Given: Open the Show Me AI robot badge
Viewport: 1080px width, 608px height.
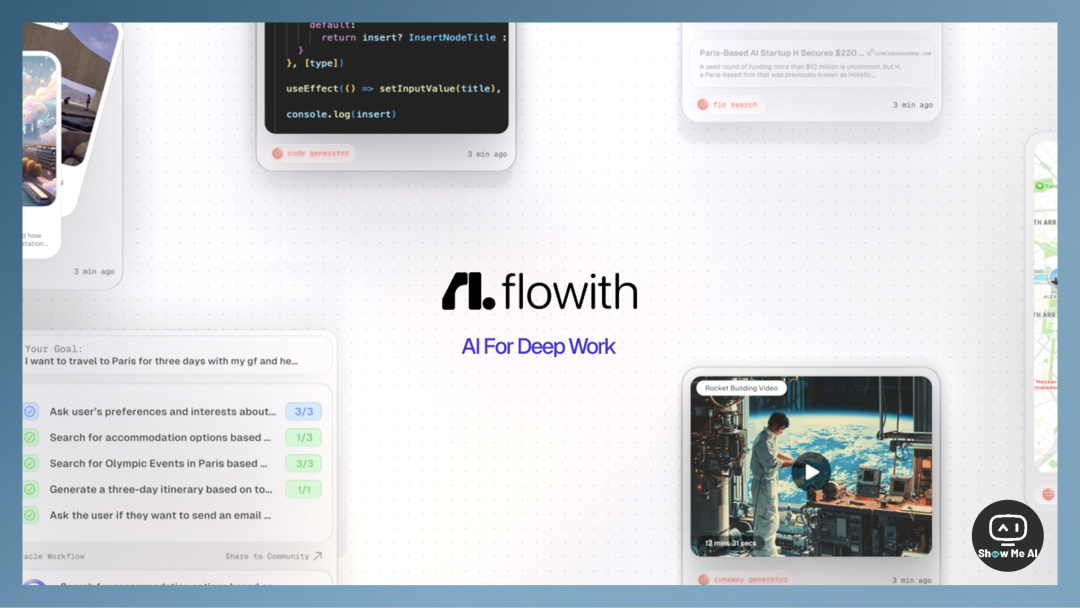Looking at the screenshot, I should coord(1007,535).
